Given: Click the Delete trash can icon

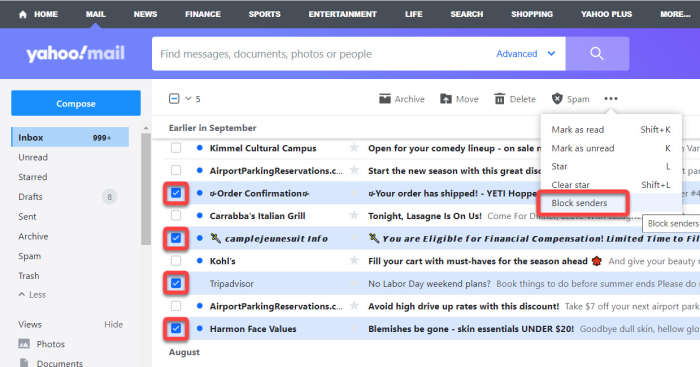Looking at the screenshot, I should (x=500, y=99).
